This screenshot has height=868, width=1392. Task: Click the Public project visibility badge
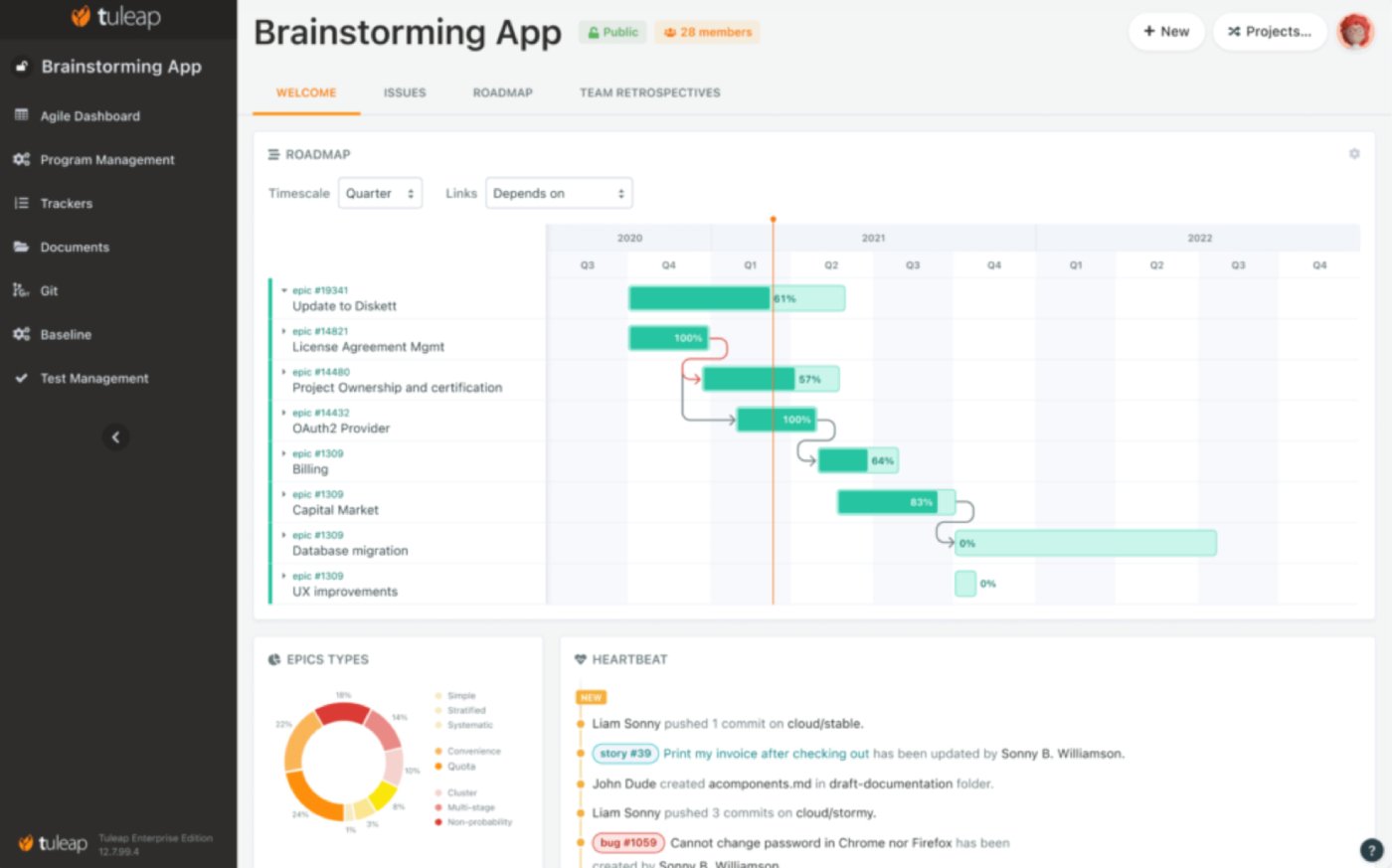click(612, 32)
